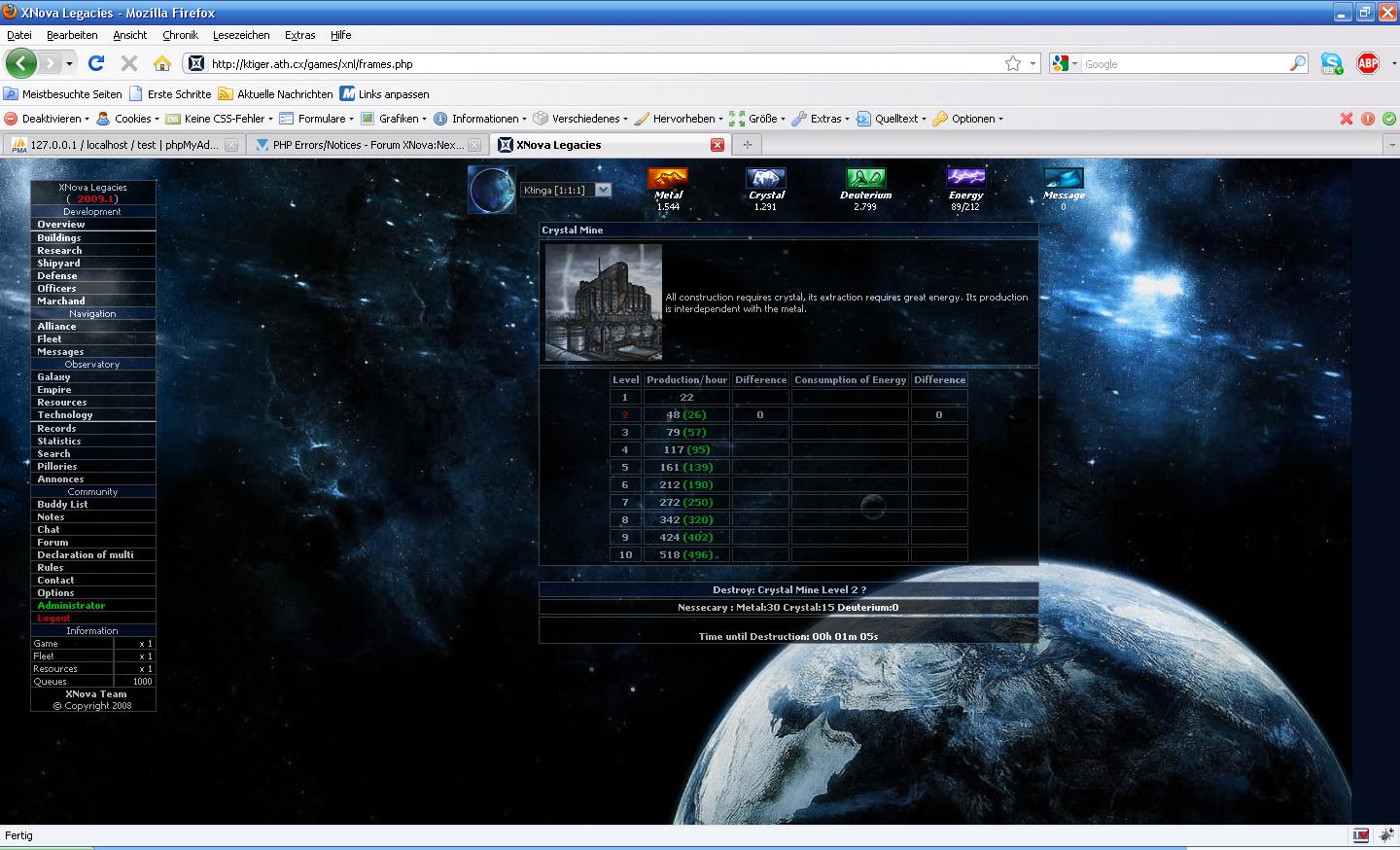Open Aktuelle Nachrichten bookmark feed
The image size is (1400, 850).
[275, 94]
